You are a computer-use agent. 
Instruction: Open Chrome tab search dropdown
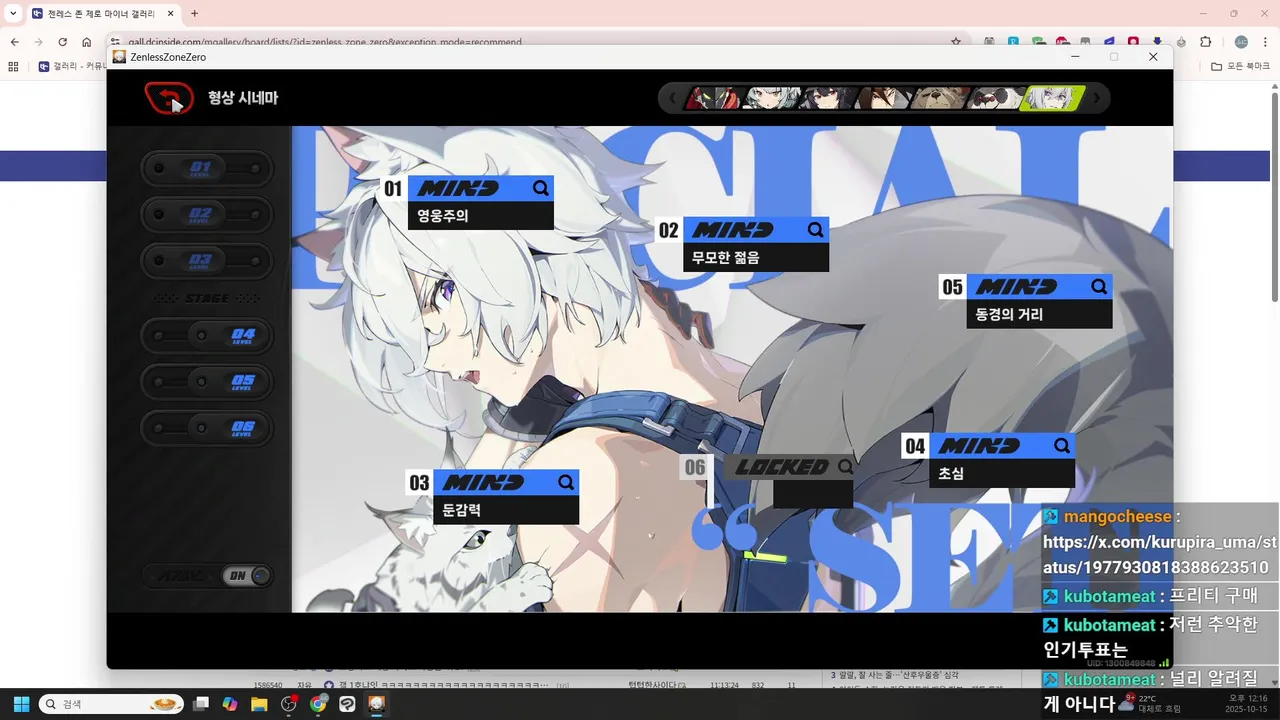tap(13, 13)
